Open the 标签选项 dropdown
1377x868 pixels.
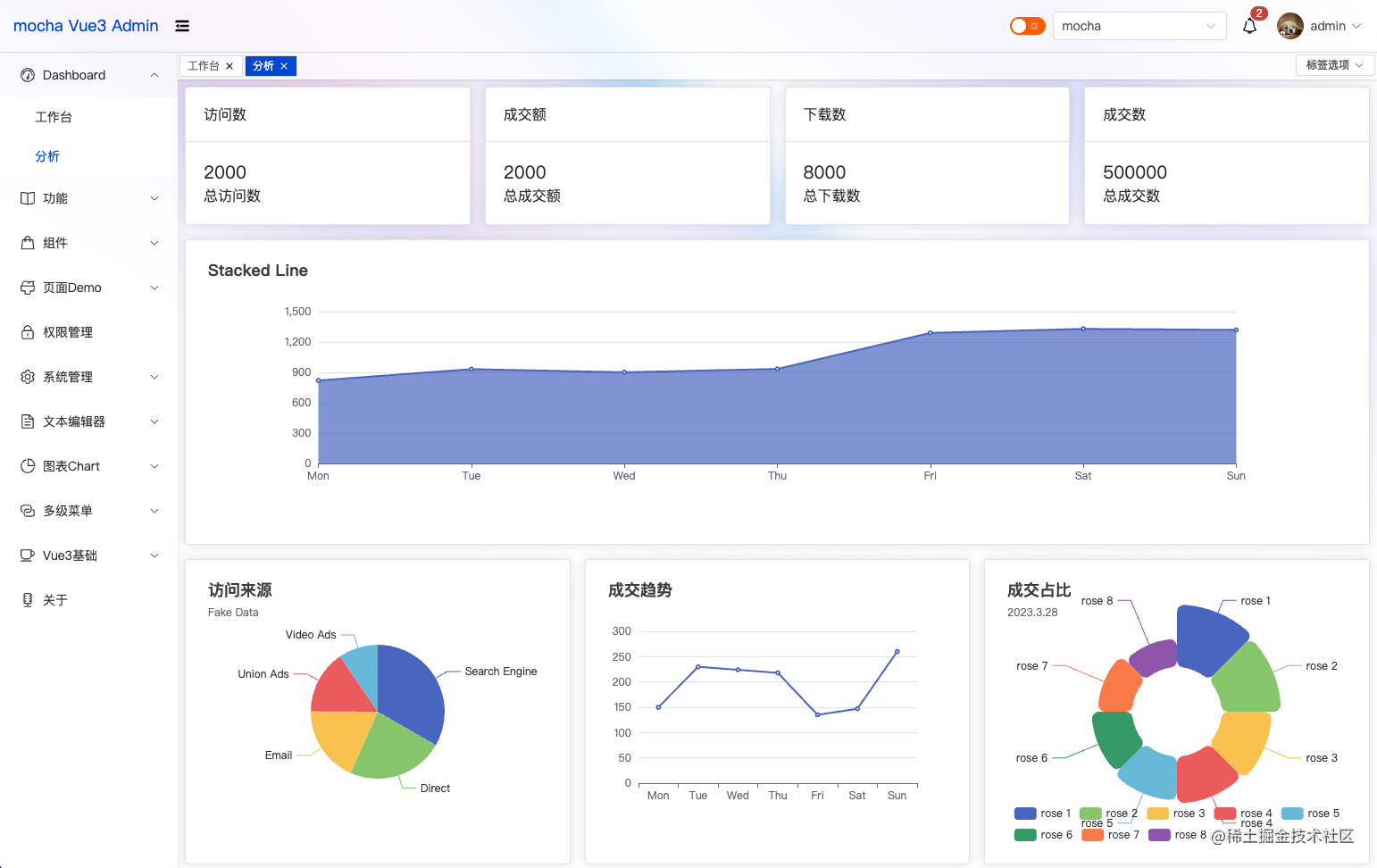[x=1335, y=65]
